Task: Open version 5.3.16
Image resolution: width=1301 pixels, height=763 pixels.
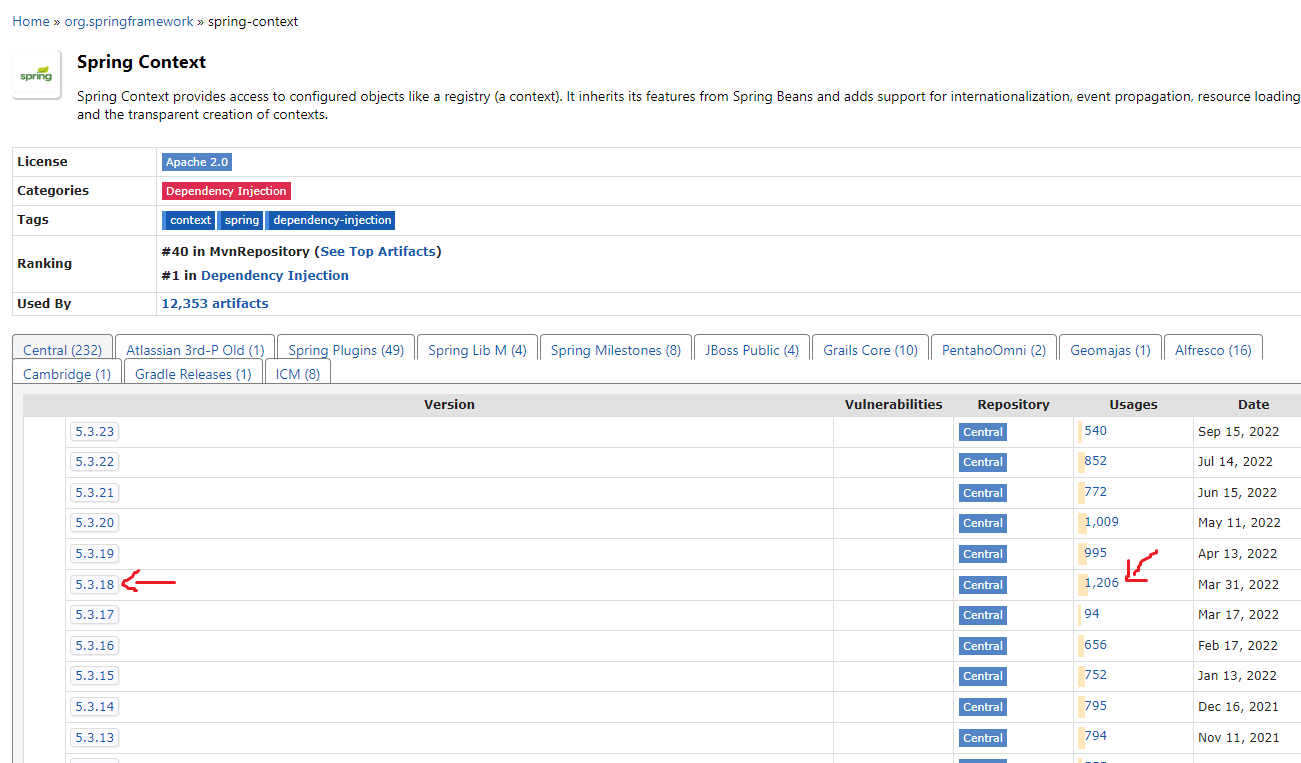Action: tap(94, 646)
